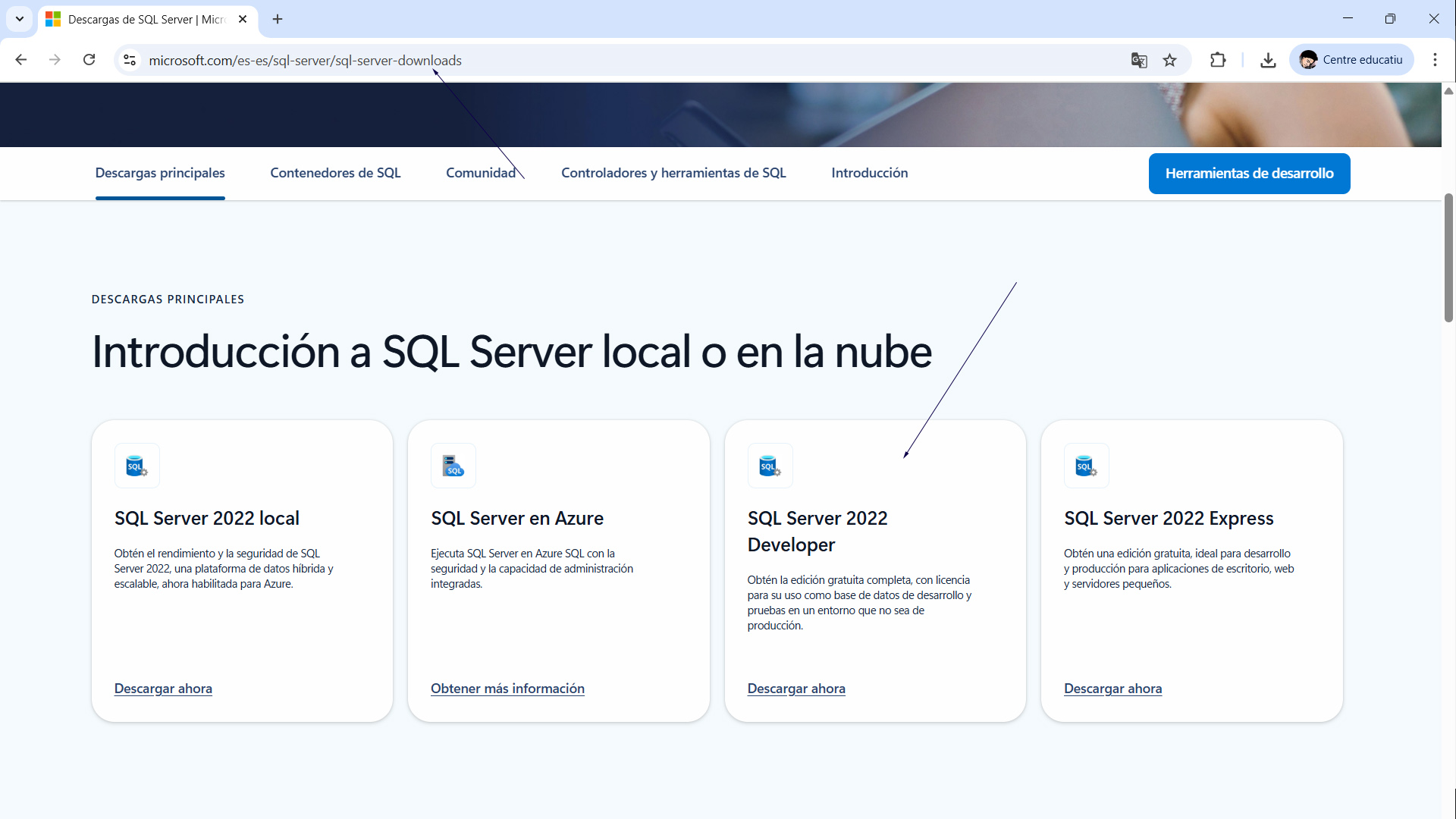This screenshot has width=1456, height=819.
Task: Open the browser downloads icon
Action: coord(1268,60)
